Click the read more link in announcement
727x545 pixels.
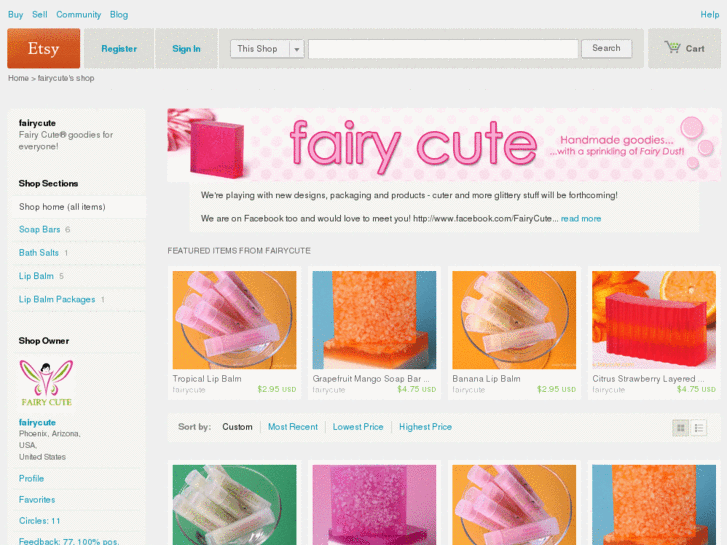pyautogui.click(x=580, y=218)
